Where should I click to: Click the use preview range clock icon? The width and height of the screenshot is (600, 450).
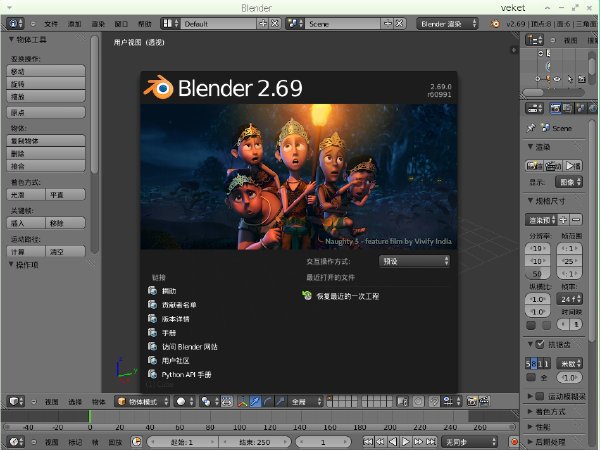[x=136, y=442]
